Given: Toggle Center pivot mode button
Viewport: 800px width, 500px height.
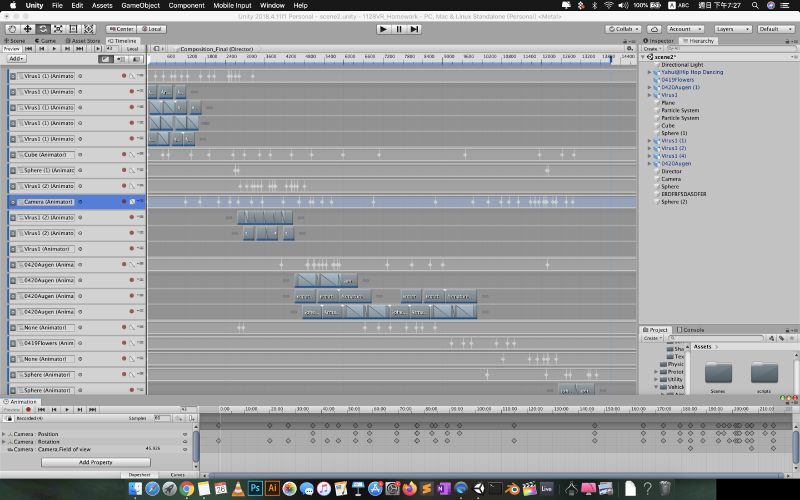Looking at the screenshot, I should 121,29.
